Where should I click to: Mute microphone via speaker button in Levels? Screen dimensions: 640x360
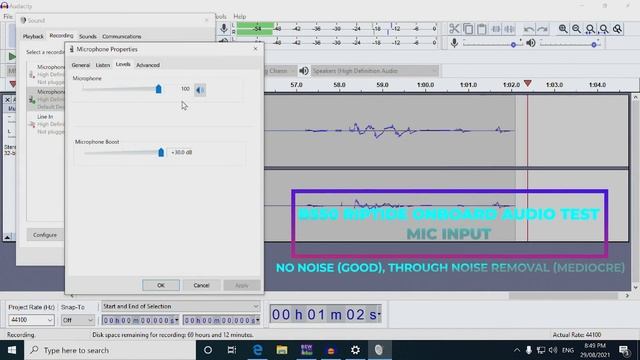[200, 90]
